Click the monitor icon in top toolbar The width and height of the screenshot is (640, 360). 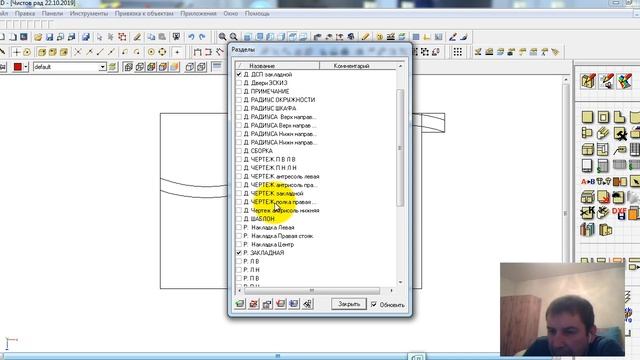point(176,37)
